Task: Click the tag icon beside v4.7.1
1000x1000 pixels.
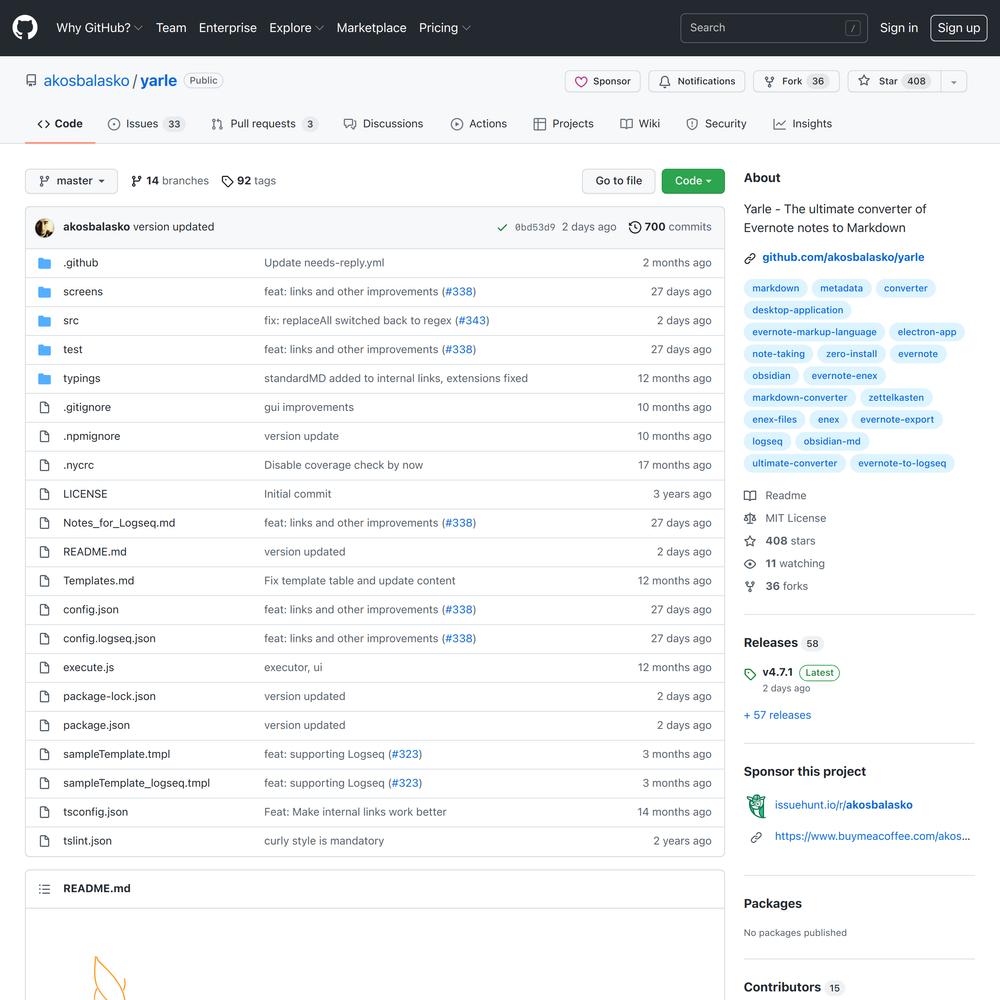Action: point(750,673)
